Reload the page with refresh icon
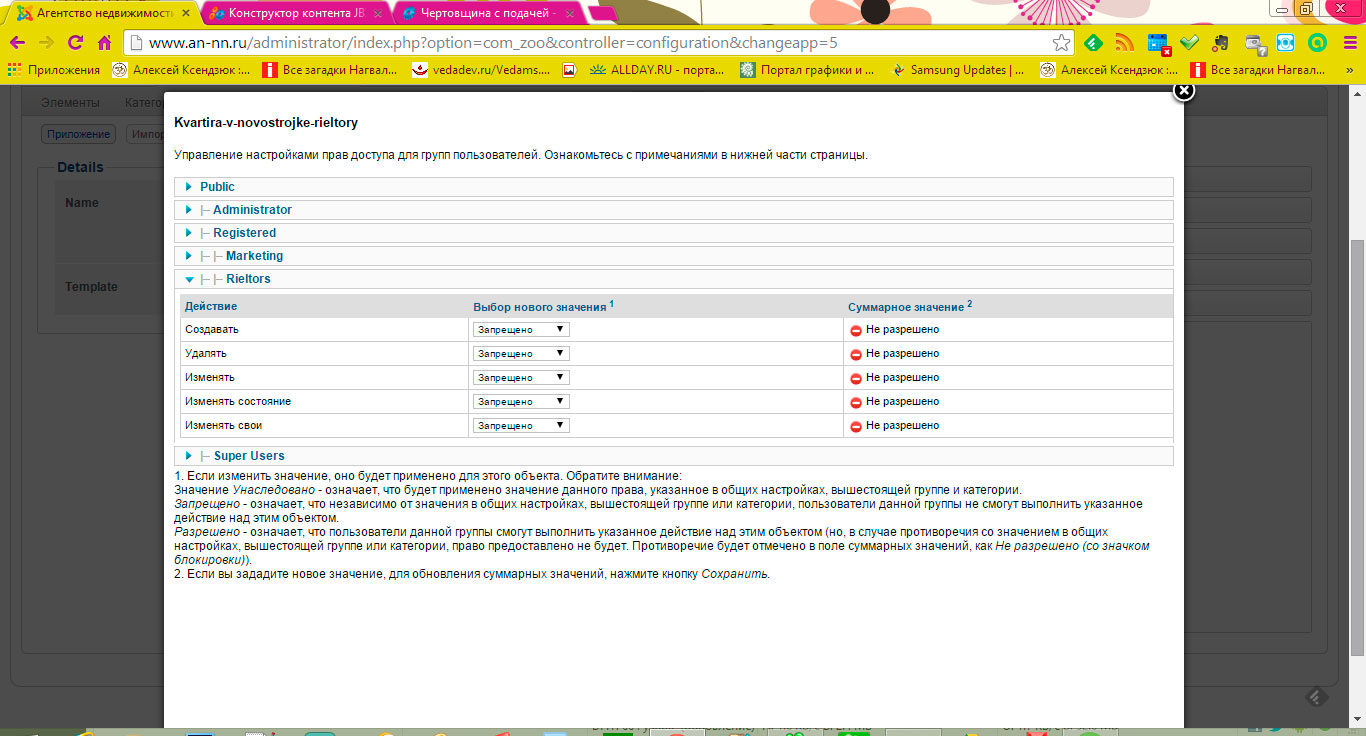 [75, 43]
